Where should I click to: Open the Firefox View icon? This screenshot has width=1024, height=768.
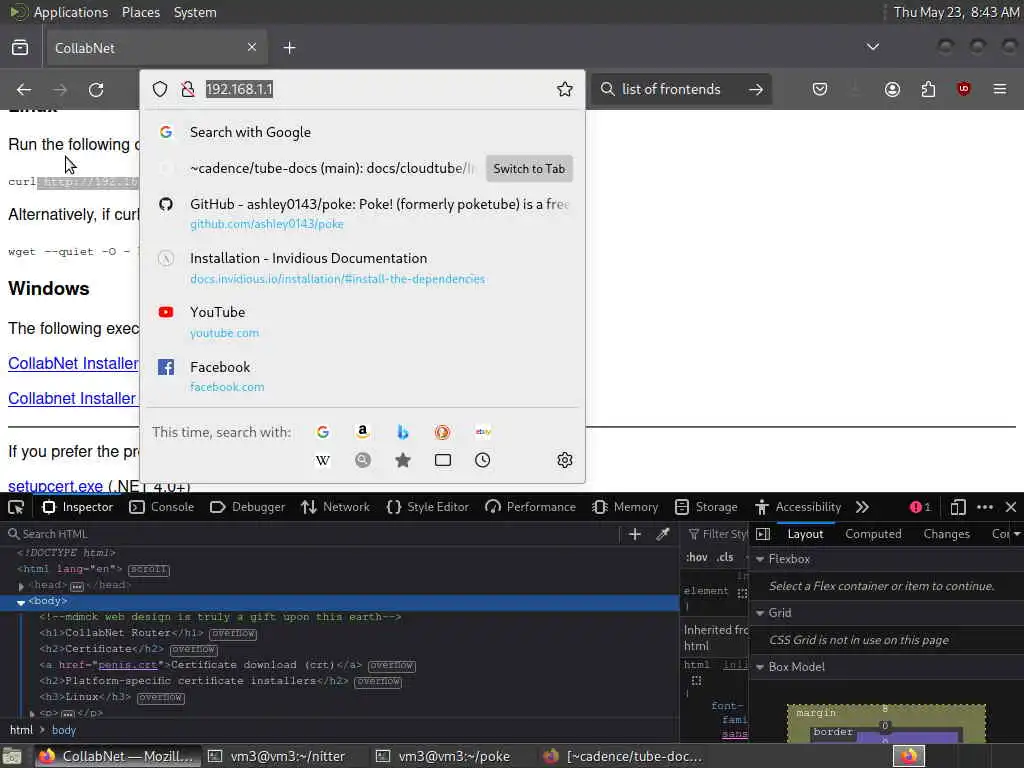[20, 48]
